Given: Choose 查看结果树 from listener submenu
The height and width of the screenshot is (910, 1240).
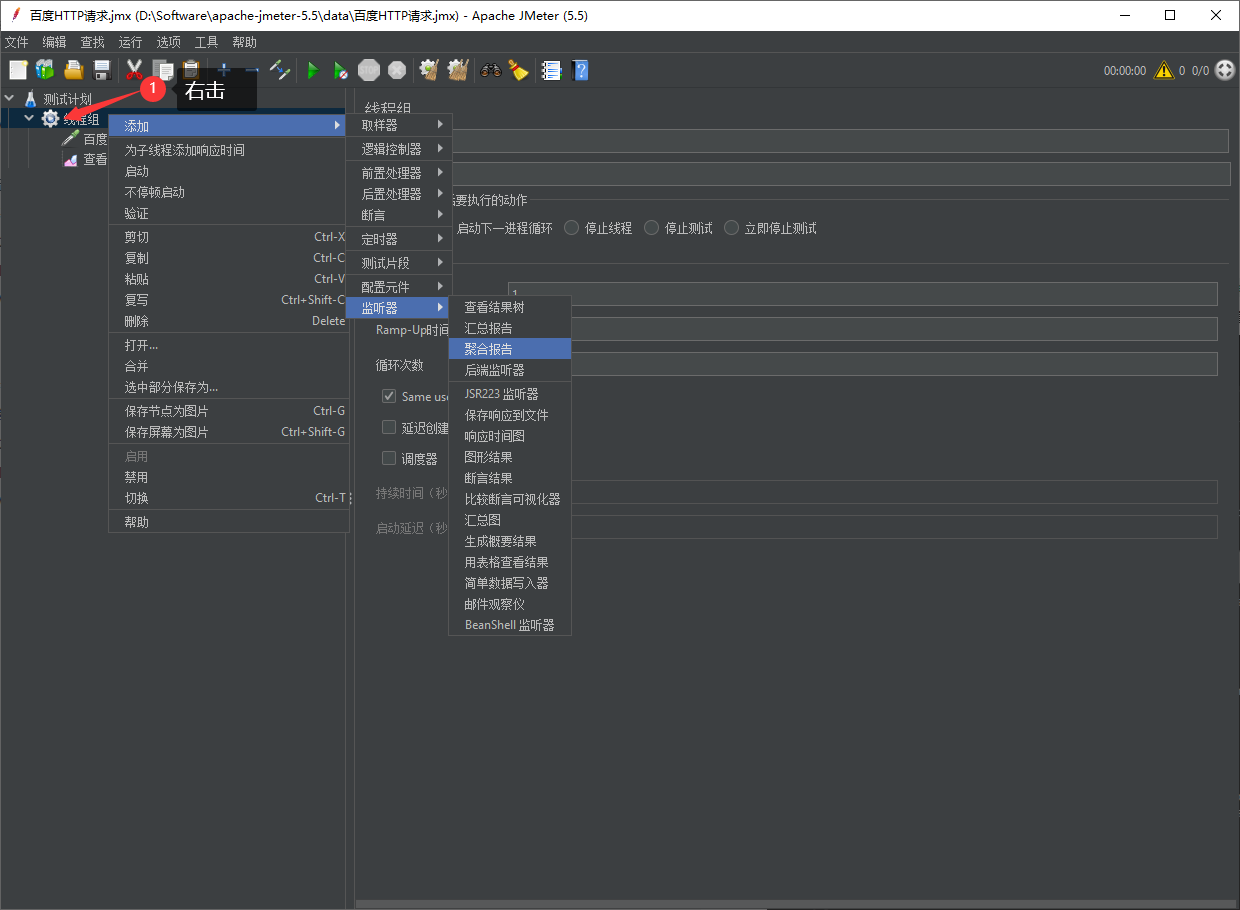Looking at the screenshot, I should 510,307.
